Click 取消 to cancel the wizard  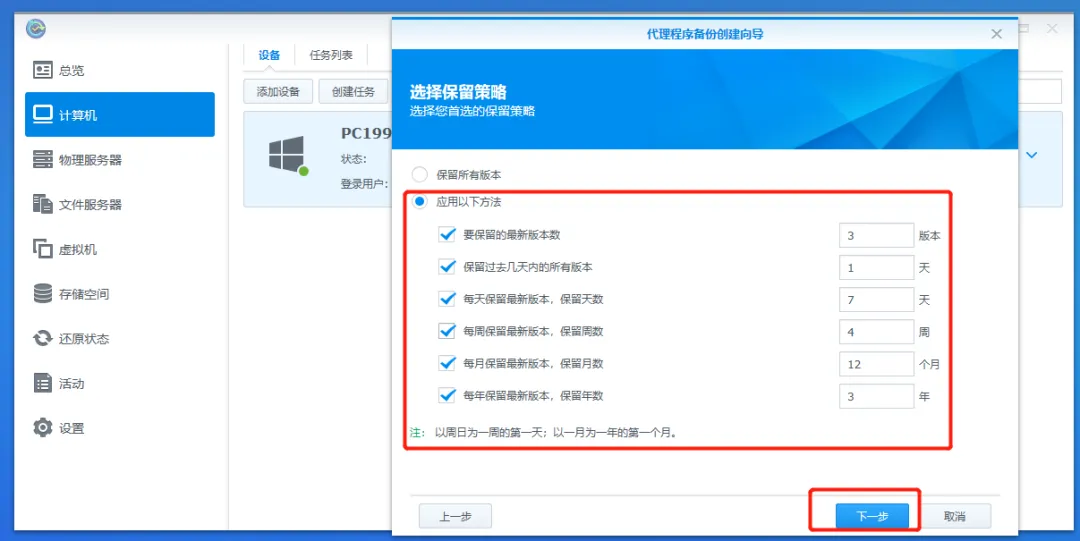[955, 516]
